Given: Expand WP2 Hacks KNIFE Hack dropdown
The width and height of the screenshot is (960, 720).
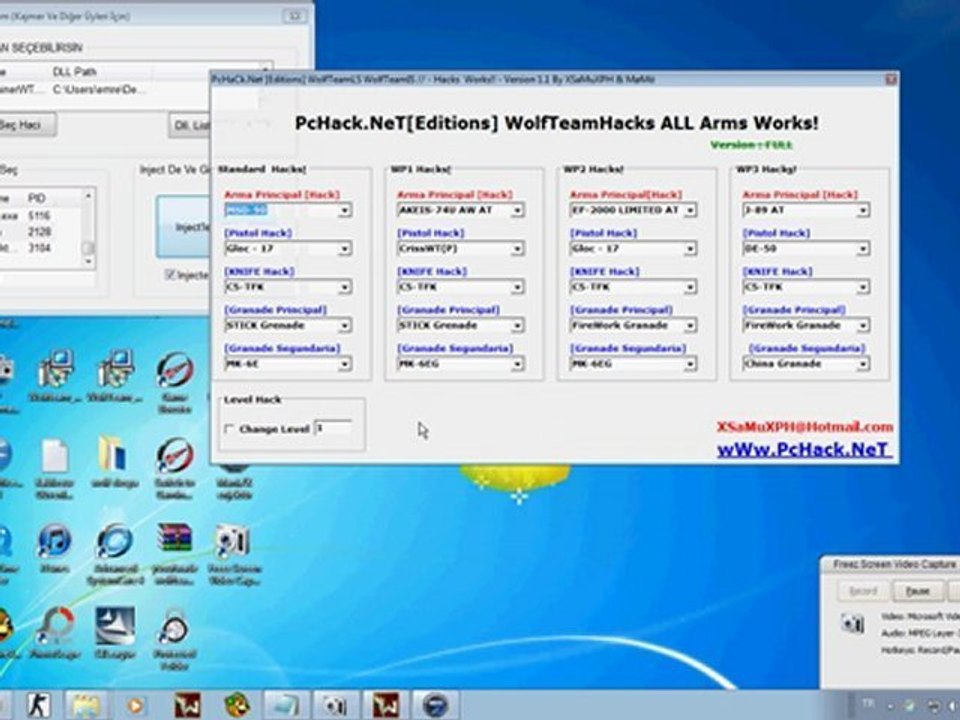Looking at the screenshot, I should [x=690, y=287].
